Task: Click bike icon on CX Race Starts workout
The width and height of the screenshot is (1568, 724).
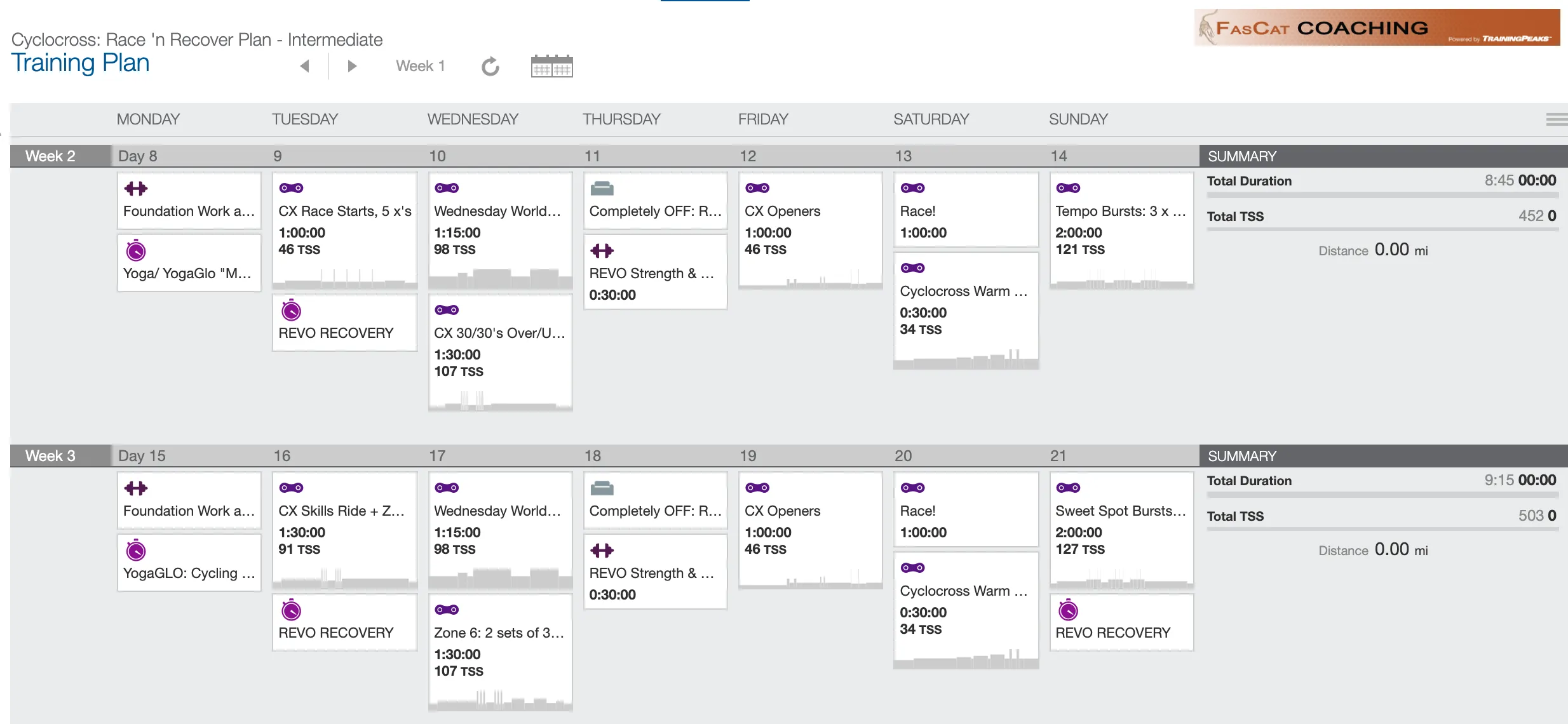Action: pyautogui.click(x=292, y=188)
